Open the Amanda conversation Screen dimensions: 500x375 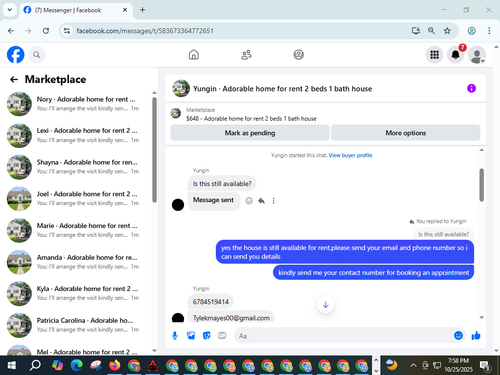tap(78, 262)
